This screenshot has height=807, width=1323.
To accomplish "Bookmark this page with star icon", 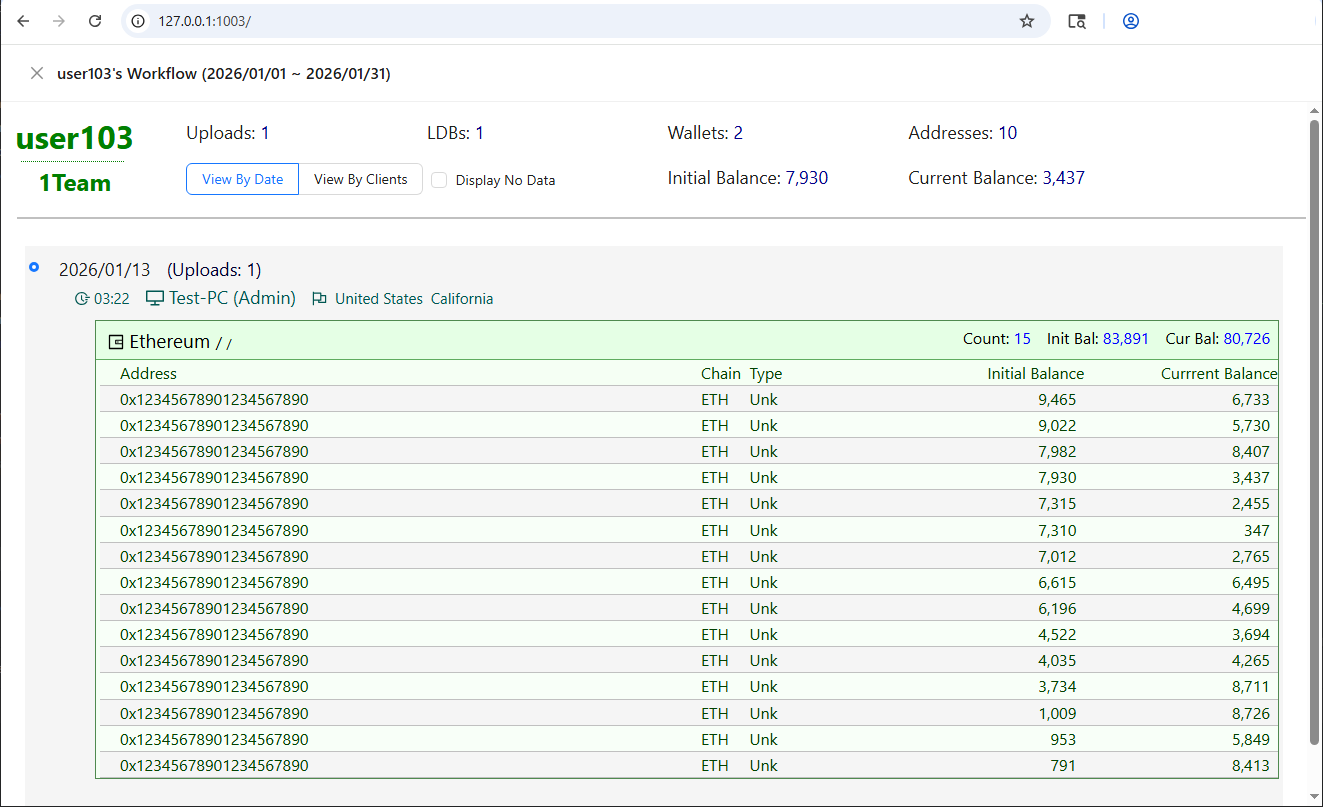I will click(x=1026, y=21).
